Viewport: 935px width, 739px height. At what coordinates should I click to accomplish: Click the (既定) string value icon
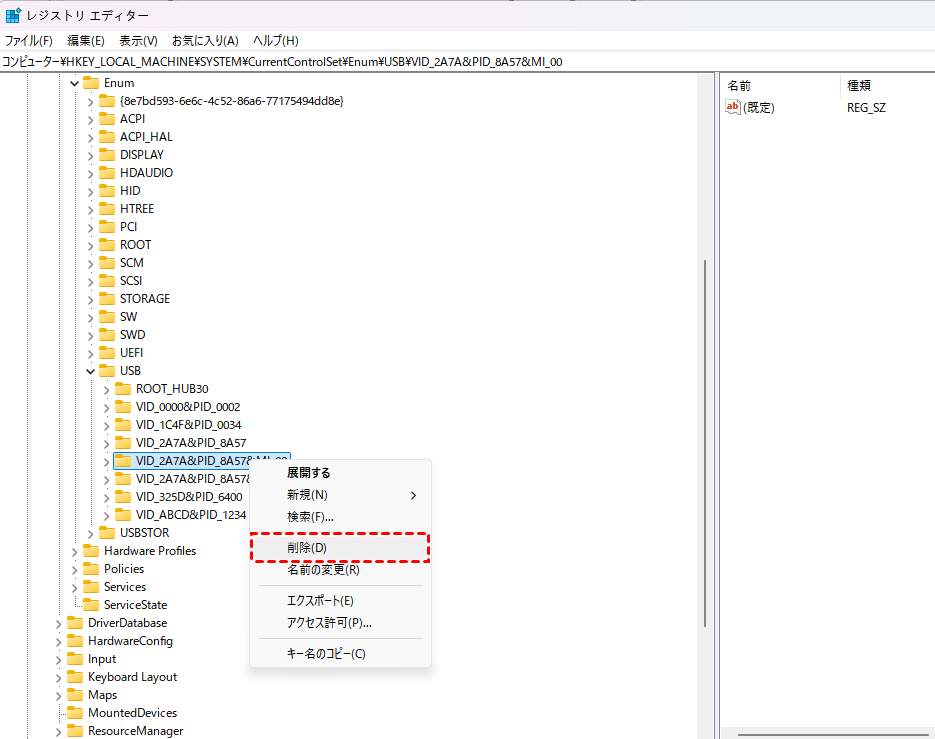[733, 108]
